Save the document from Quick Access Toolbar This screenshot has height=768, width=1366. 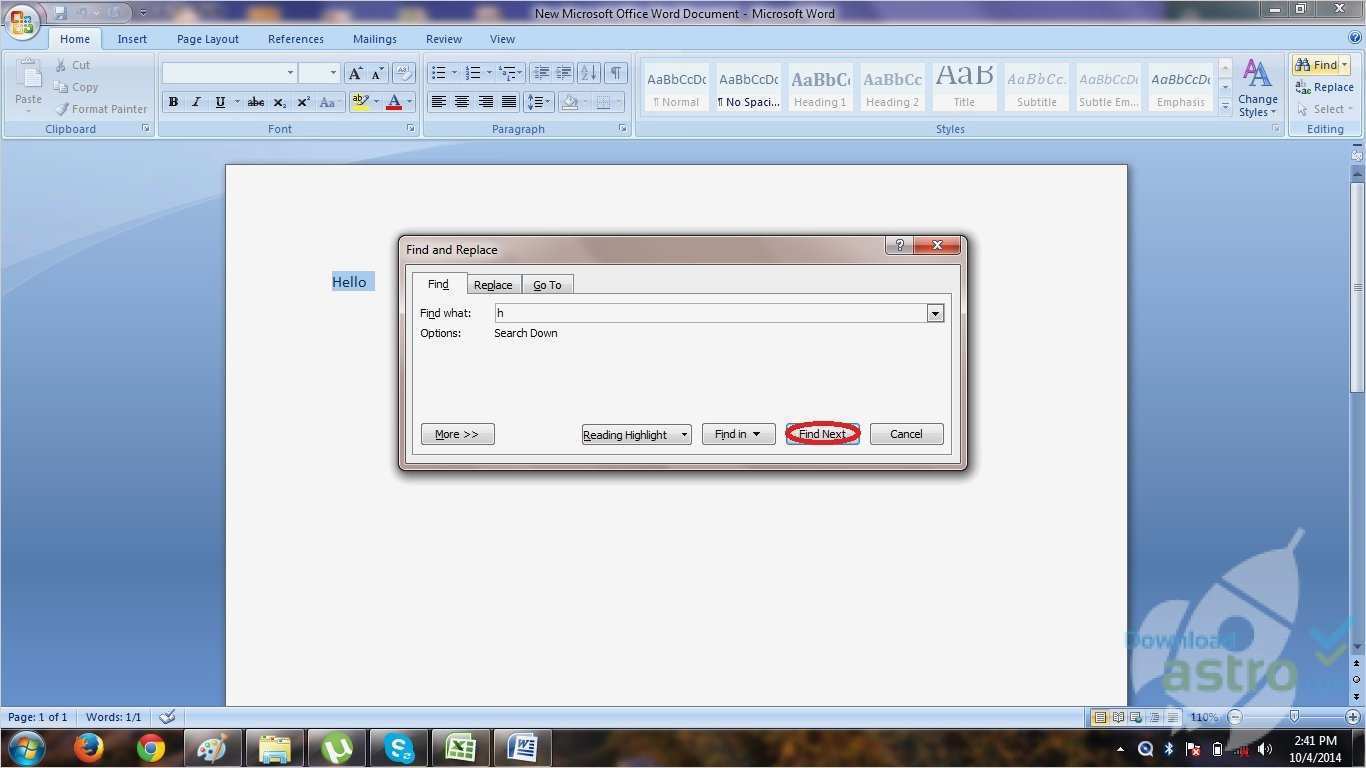61,13
